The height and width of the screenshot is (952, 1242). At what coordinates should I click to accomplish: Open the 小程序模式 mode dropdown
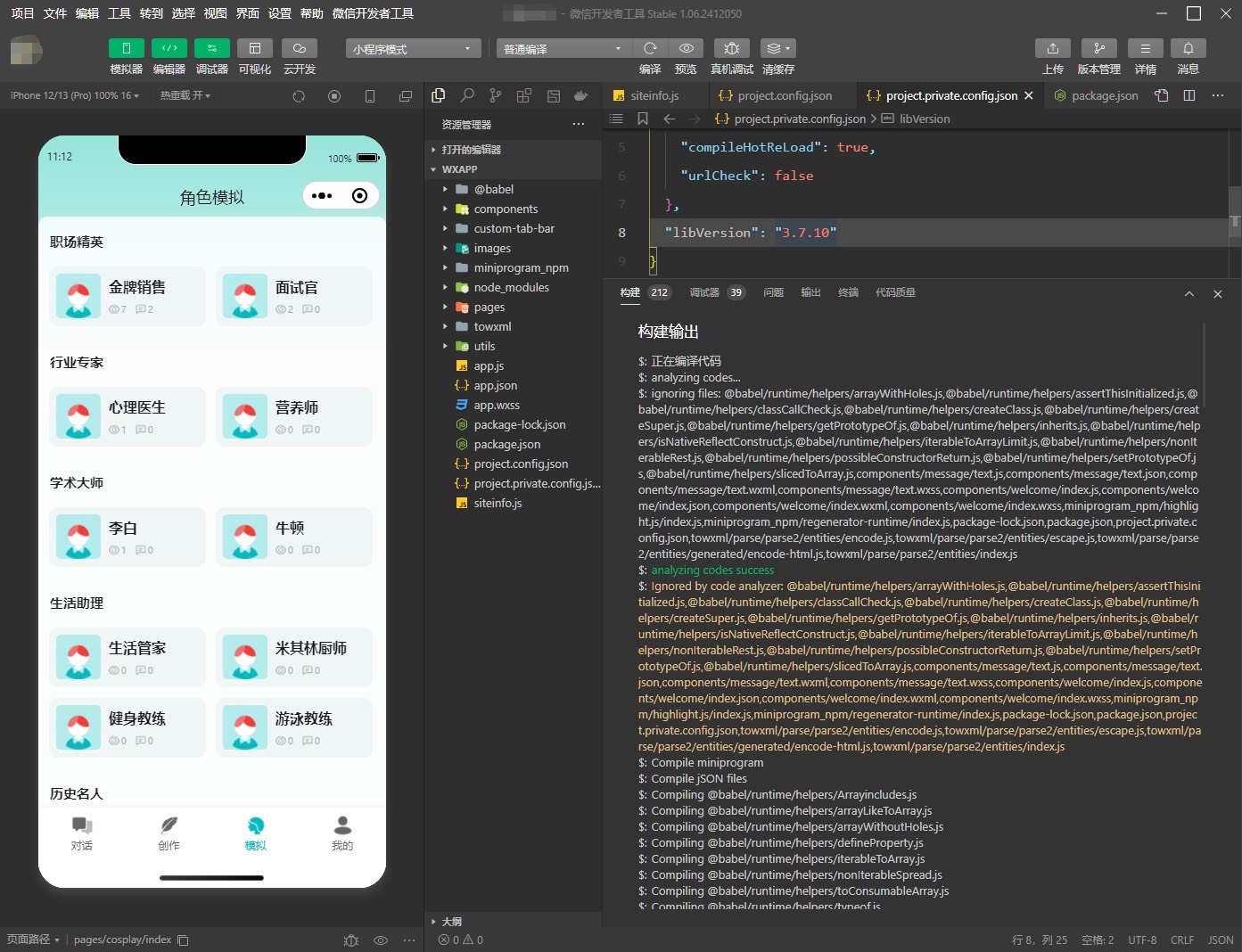413,49
